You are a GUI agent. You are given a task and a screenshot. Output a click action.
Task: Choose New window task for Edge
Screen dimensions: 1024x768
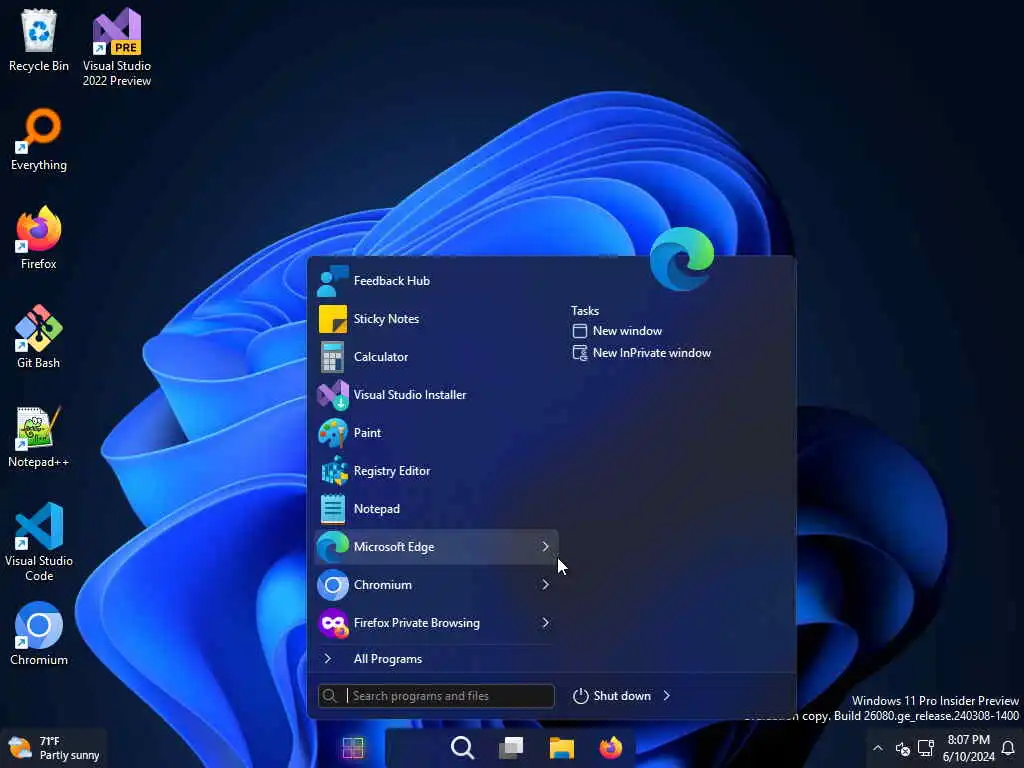click(x=617, y=331)
